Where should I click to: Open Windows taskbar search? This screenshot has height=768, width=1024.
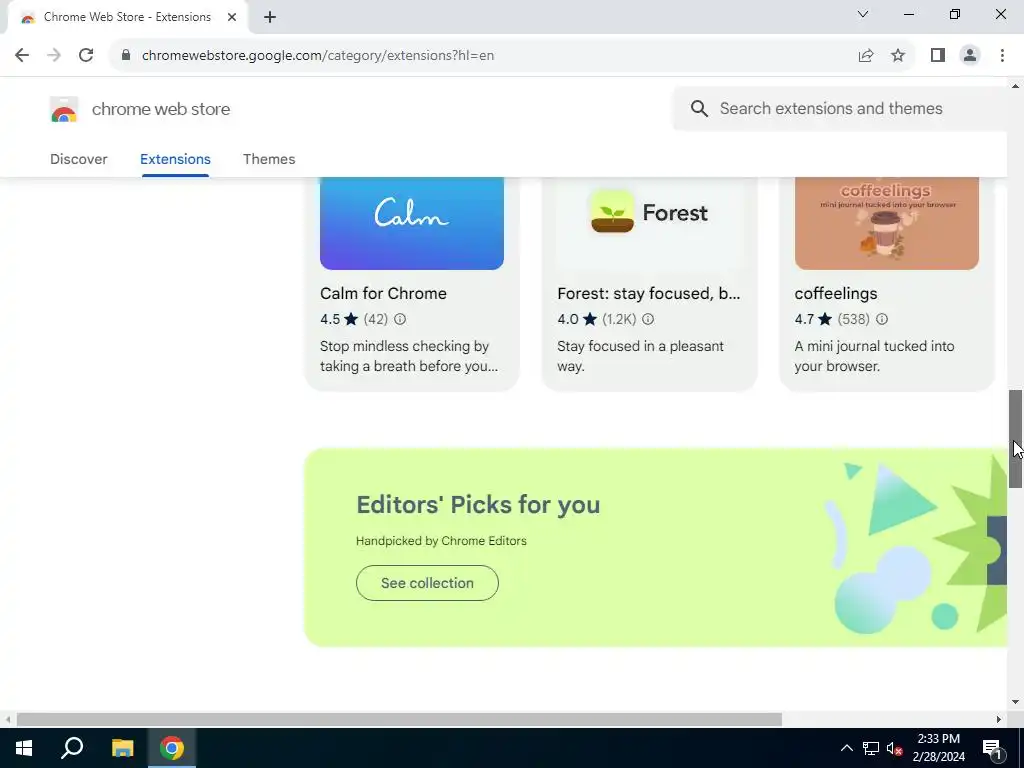72,748
